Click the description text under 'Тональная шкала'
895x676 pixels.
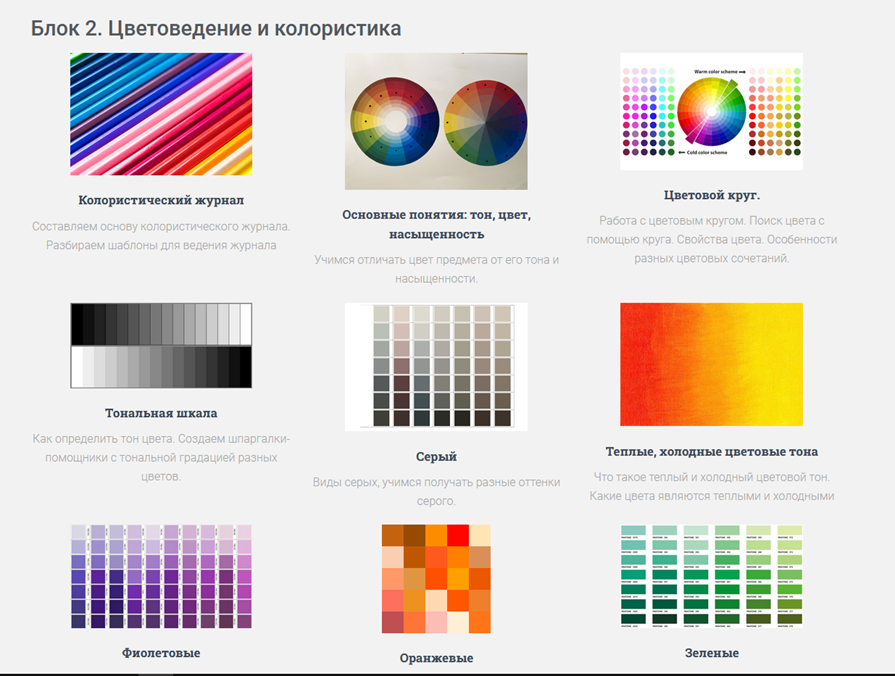point(161,458)
